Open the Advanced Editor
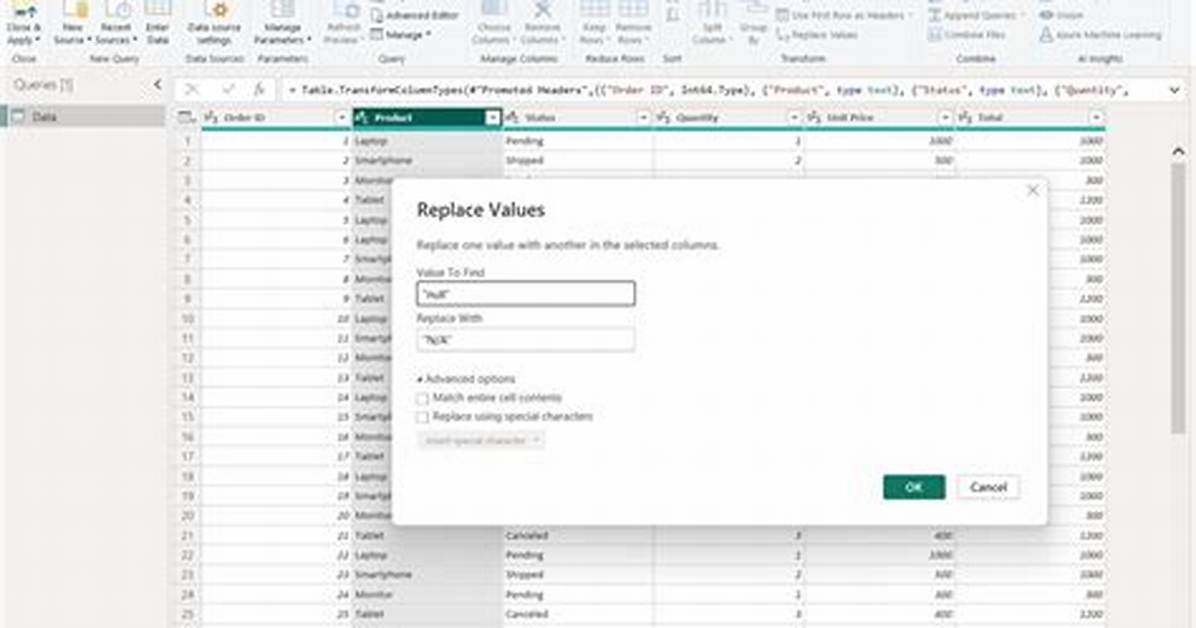 [x=415, y=15]
